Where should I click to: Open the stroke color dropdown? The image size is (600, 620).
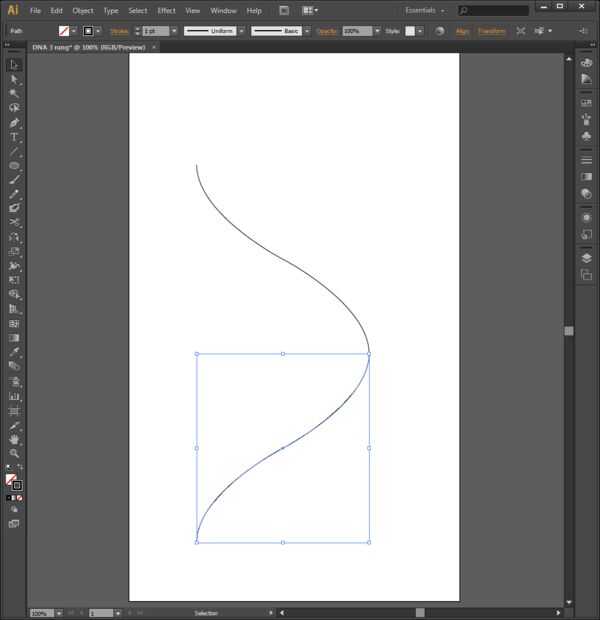(98, 31)
